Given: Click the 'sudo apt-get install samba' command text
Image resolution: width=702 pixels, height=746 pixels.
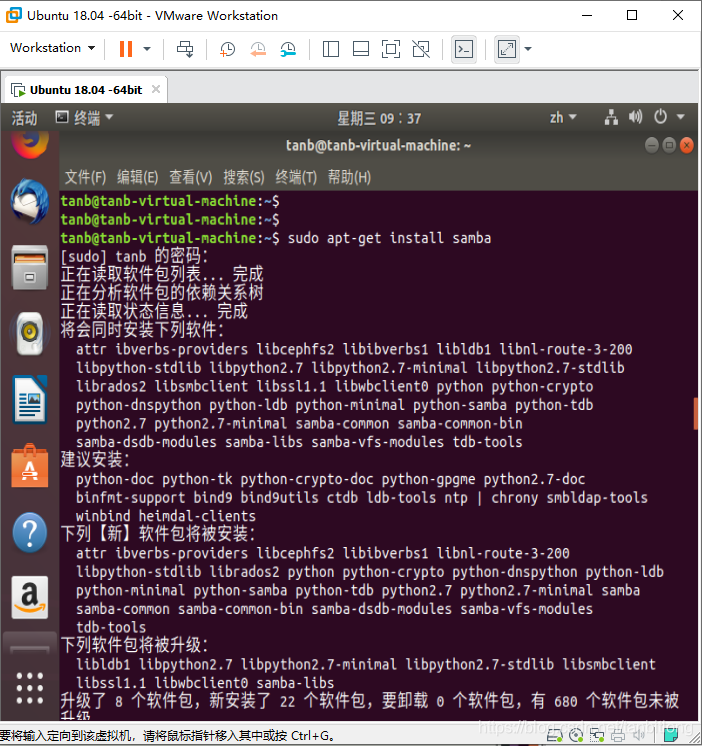Looking at the screenshot, I should coord(389,238).
